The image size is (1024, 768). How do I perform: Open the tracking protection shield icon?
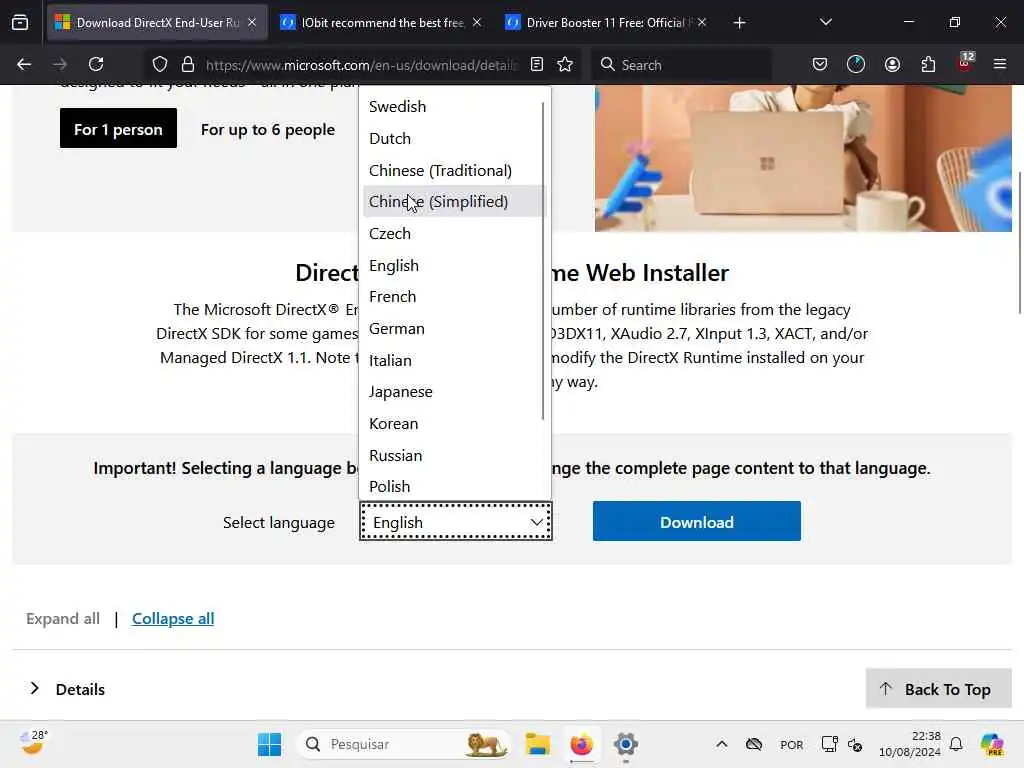160,64
